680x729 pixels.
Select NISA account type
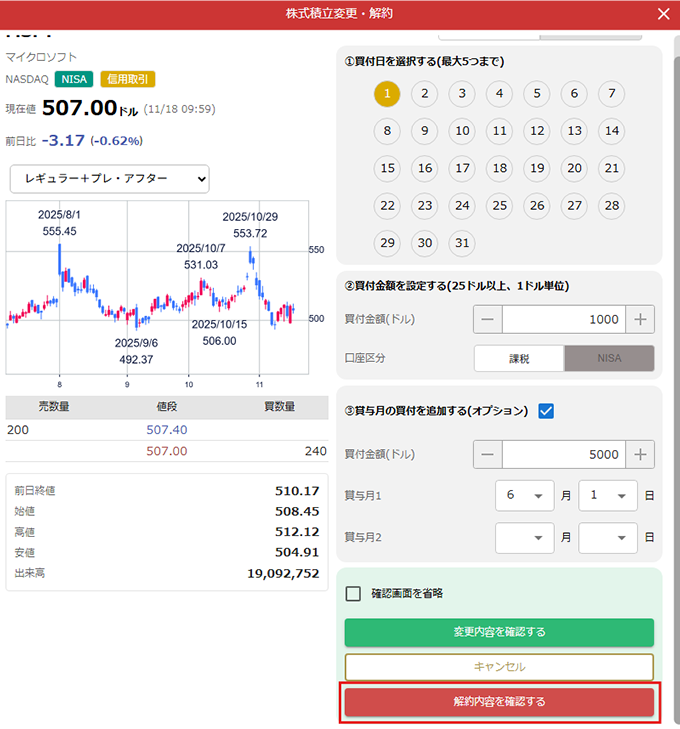click(x=609, y=359)
